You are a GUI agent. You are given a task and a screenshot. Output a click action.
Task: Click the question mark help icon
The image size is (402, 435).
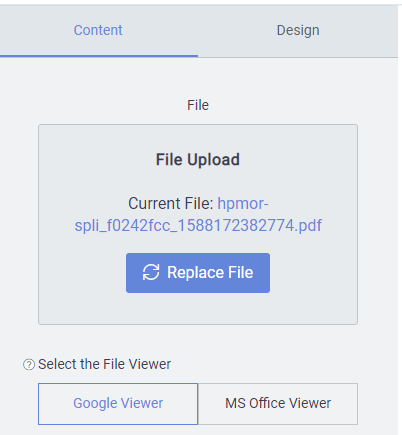29,364
